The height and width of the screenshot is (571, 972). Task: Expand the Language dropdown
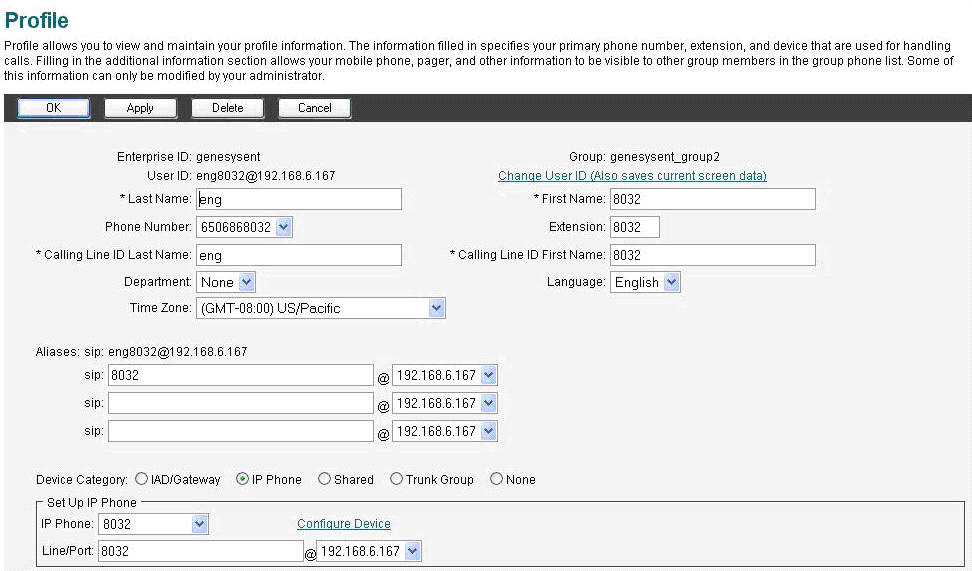point(646,283)
